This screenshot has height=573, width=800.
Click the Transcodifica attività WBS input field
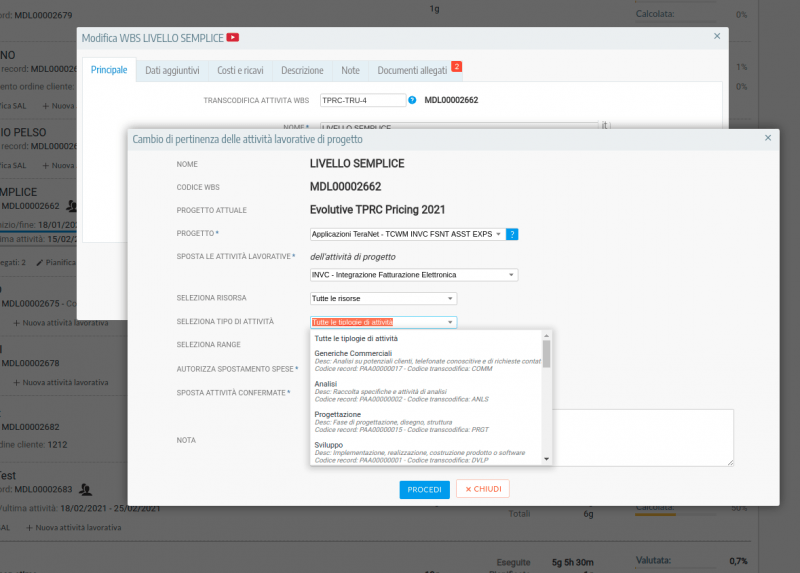(362, 100)
